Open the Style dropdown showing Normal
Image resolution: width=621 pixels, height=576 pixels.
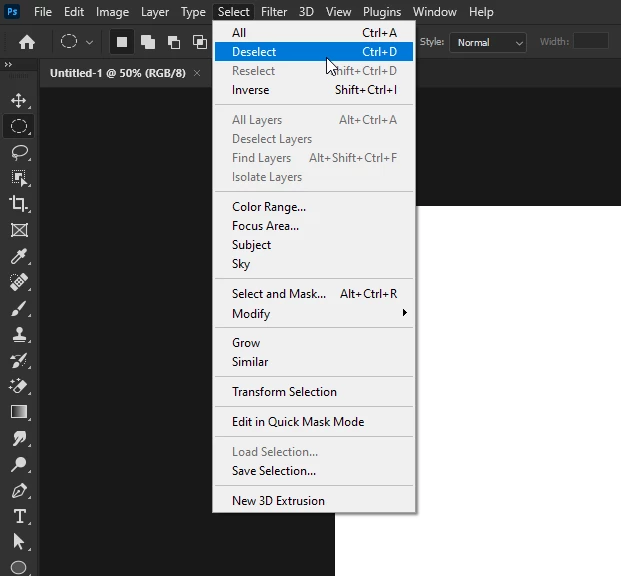(x=488, y=42)
